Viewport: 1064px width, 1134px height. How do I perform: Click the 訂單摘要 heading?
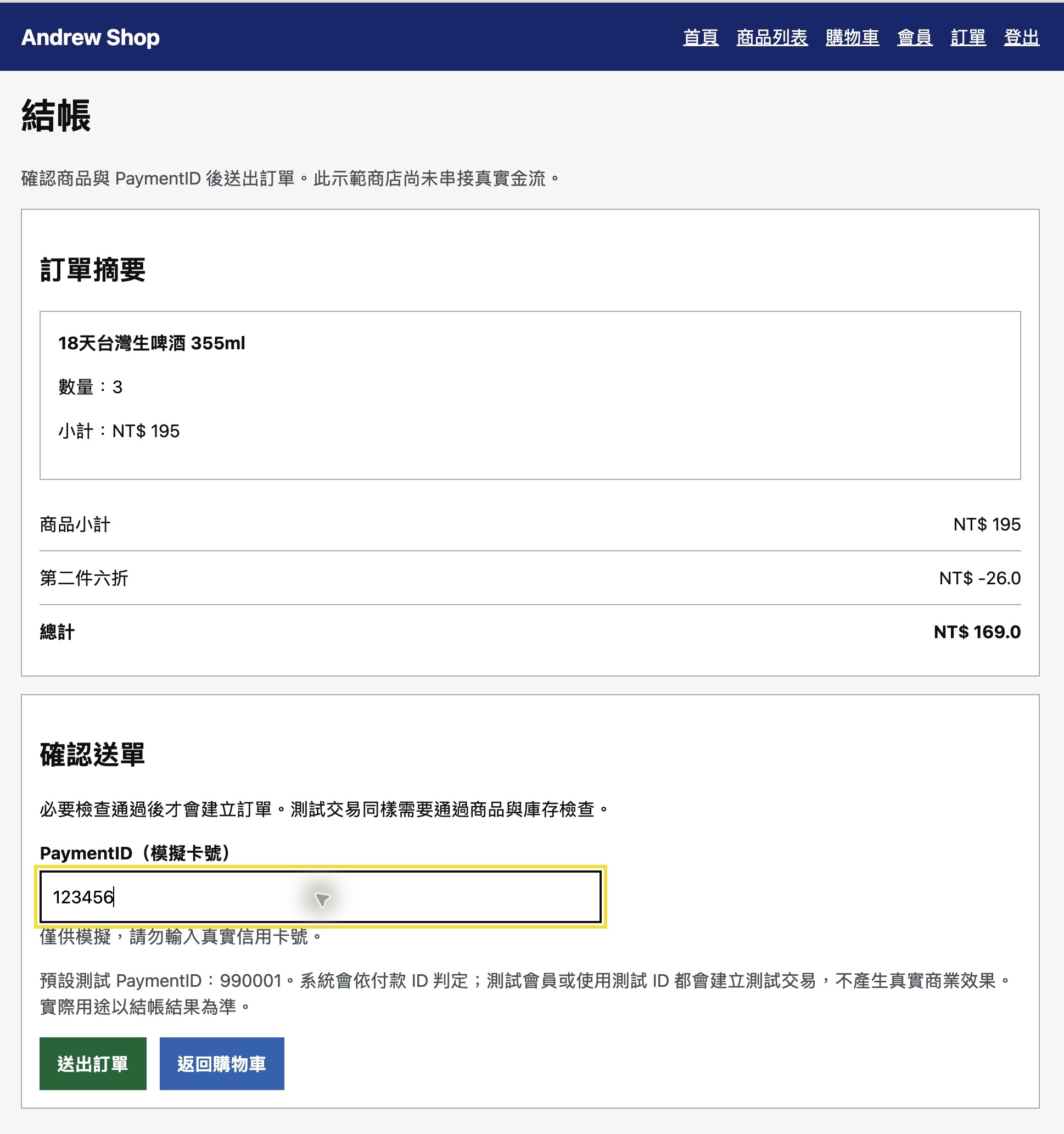(x=92, y=269)
